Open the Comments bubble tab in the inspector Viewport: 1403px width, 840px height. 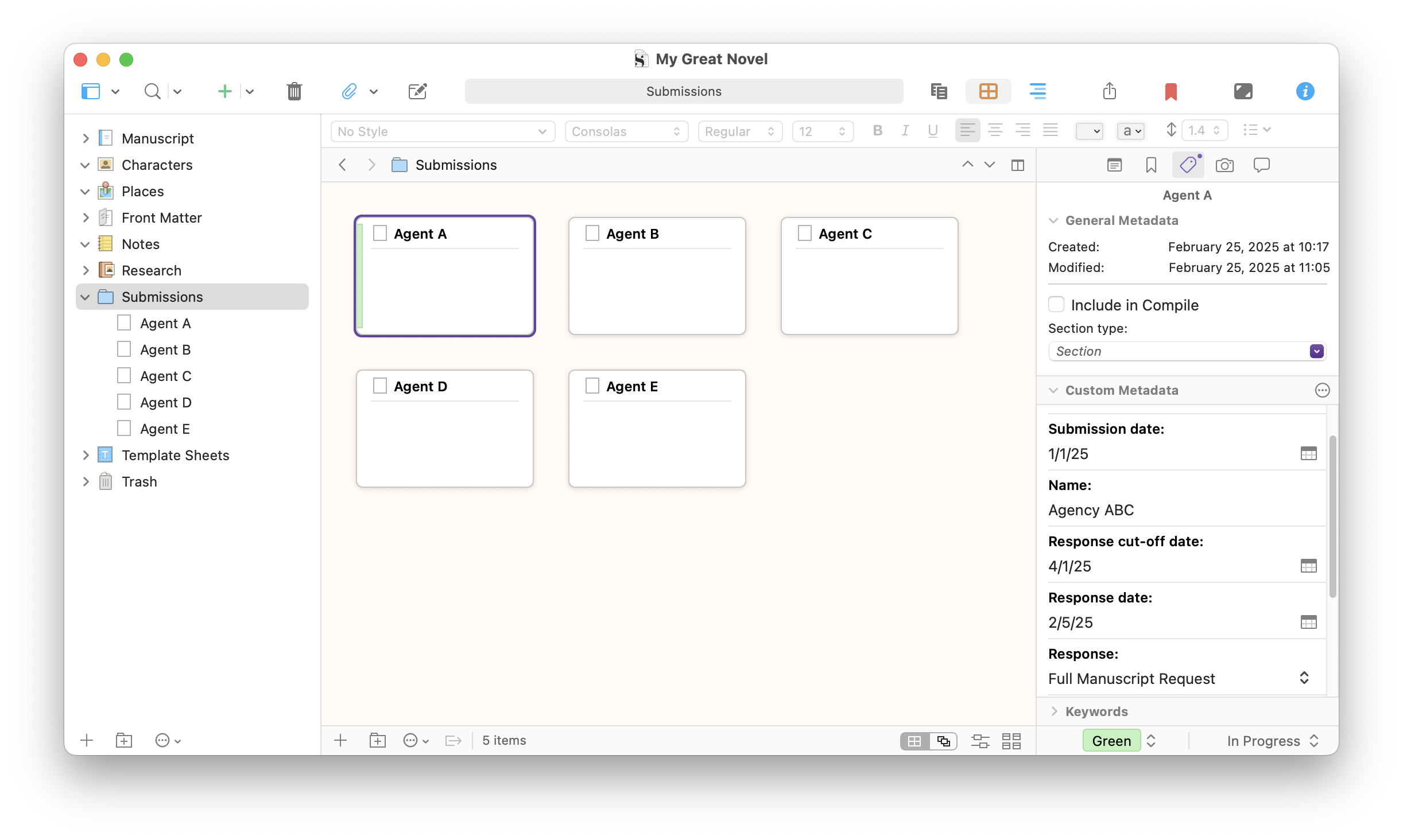click(x=1261, y=165)
